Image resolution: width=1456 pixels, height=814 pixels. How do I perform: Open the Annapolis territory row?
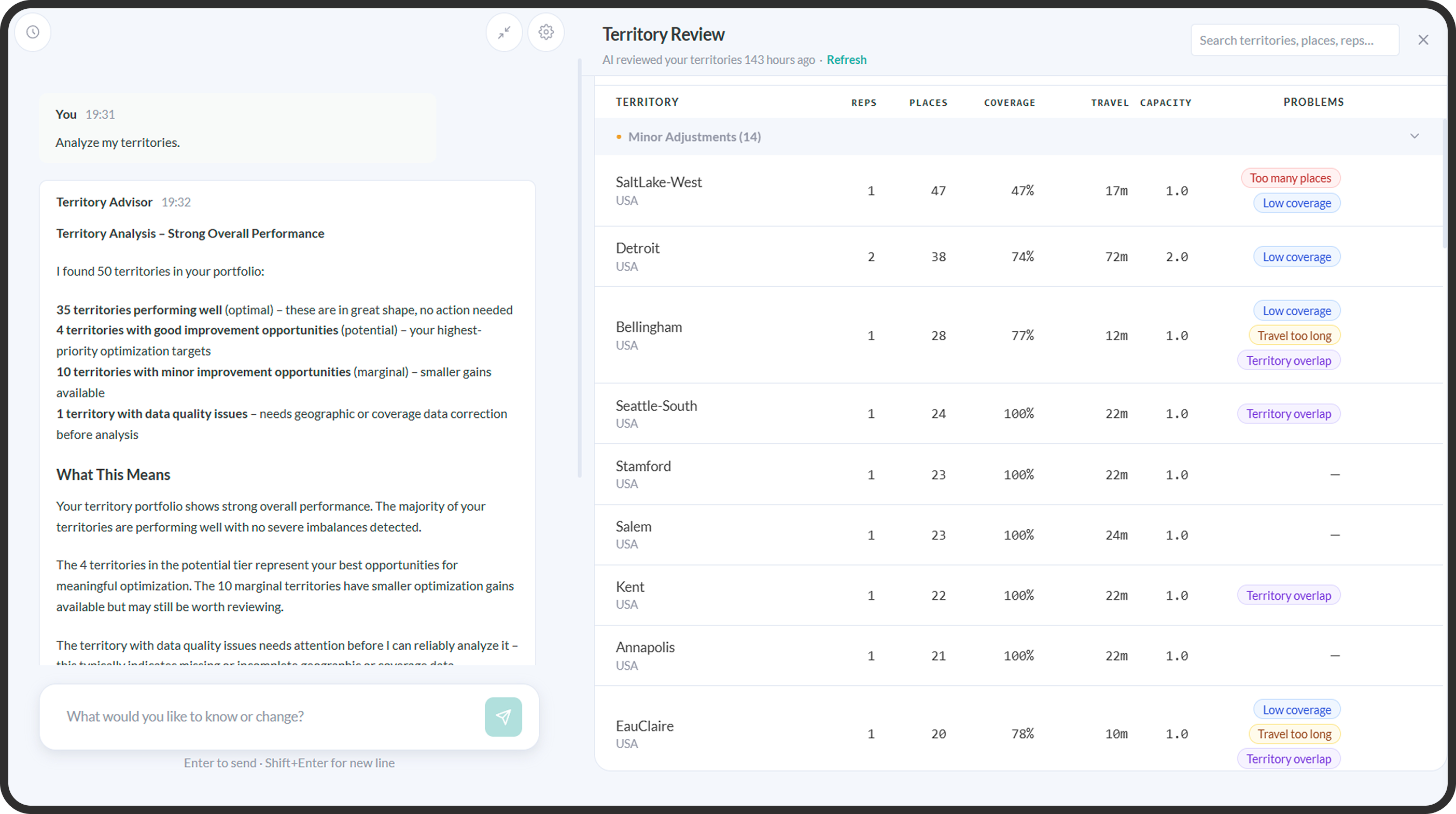(x=1018, y=656)
